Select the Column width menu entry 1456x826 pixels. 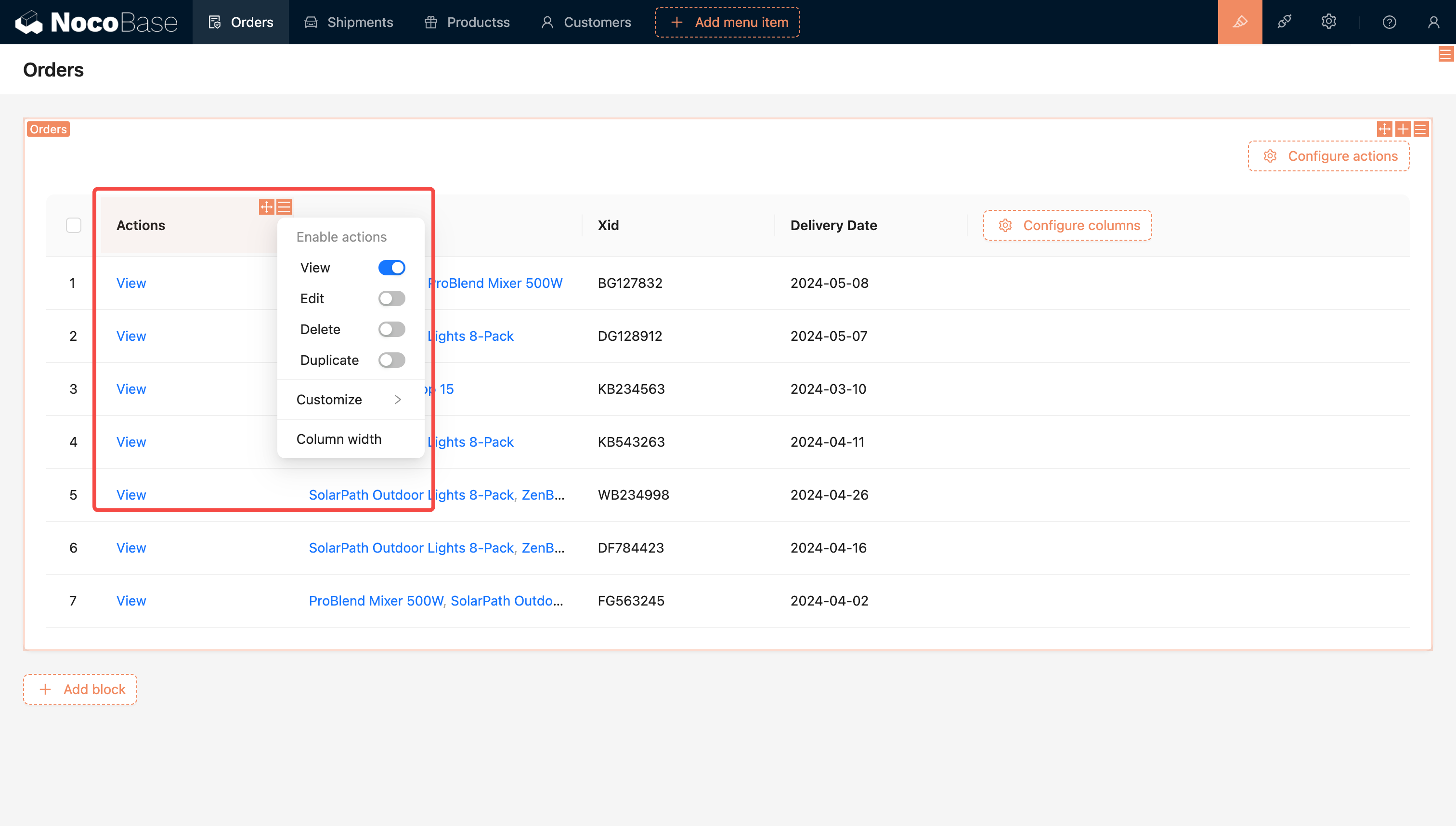tap(339, 439)
